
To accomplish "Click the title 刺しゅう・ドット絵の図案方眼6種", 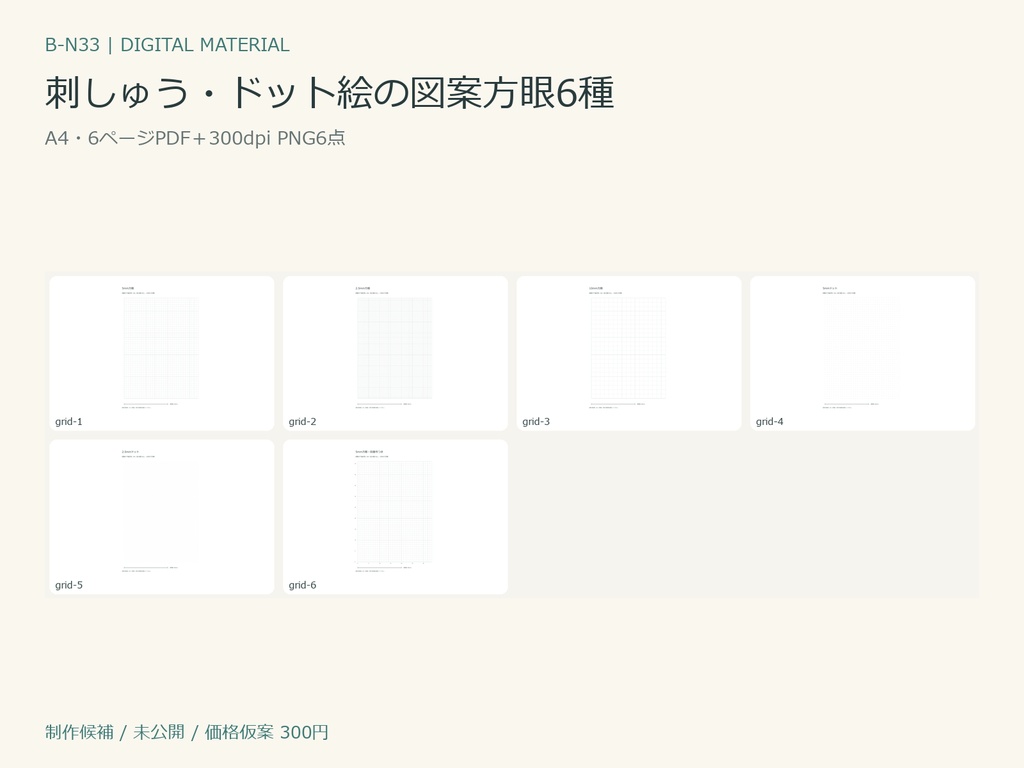I will (329, 92).
